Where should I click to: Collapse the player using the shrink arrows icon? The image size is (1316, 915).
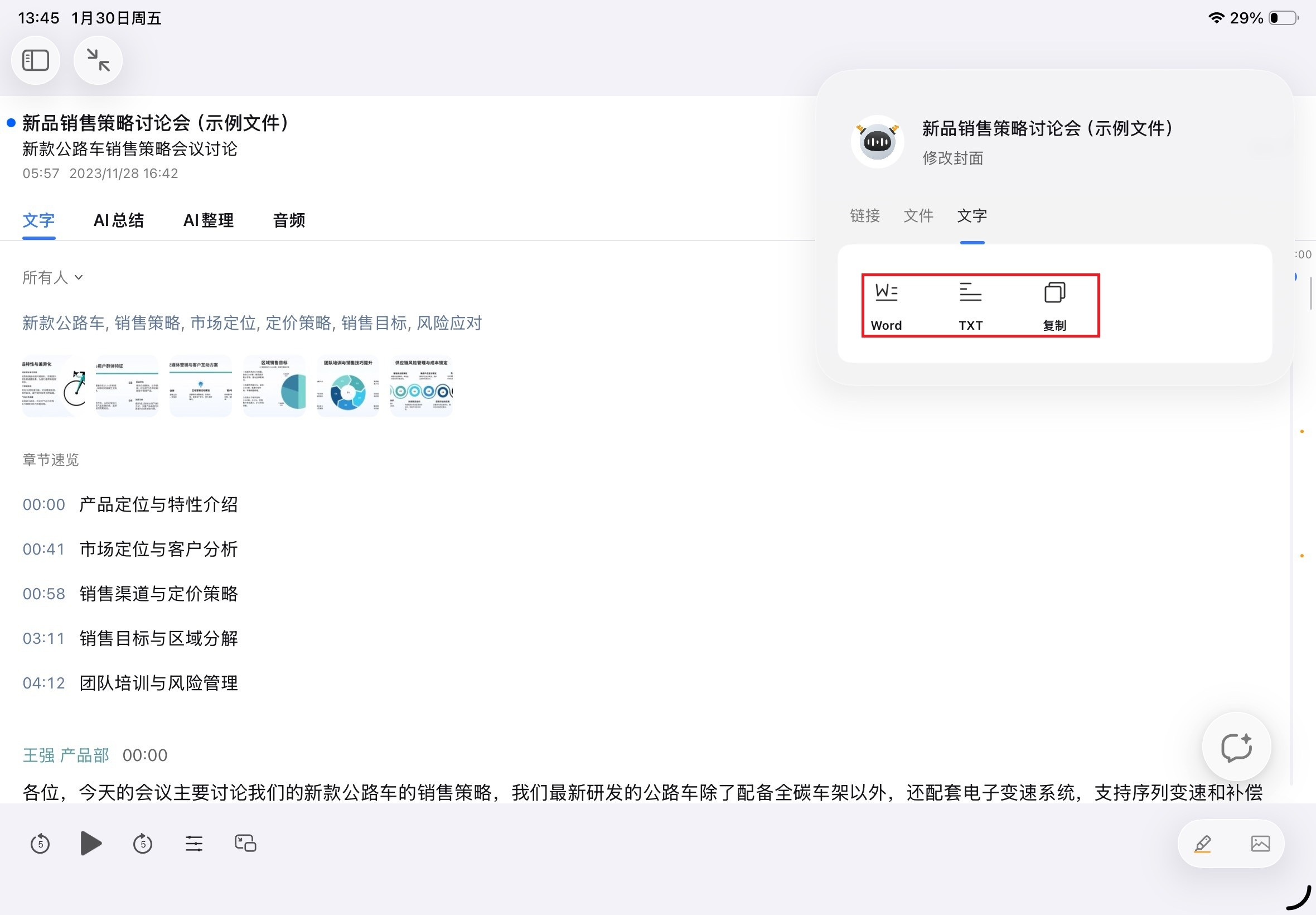tap(98, 59)
